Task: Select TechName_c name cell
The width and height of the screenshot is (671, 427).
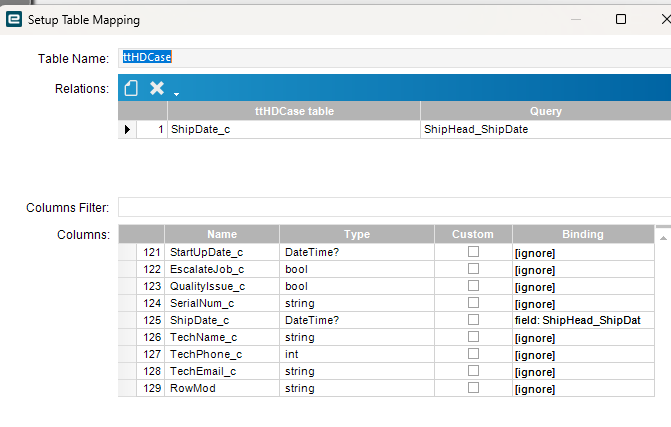Action: (222, 338)
